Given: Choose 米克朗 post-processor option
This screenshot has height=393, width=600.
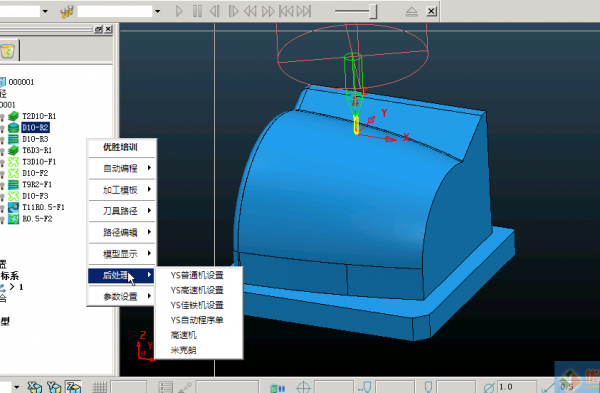Looking at the screenshot, I should [183, 350].
